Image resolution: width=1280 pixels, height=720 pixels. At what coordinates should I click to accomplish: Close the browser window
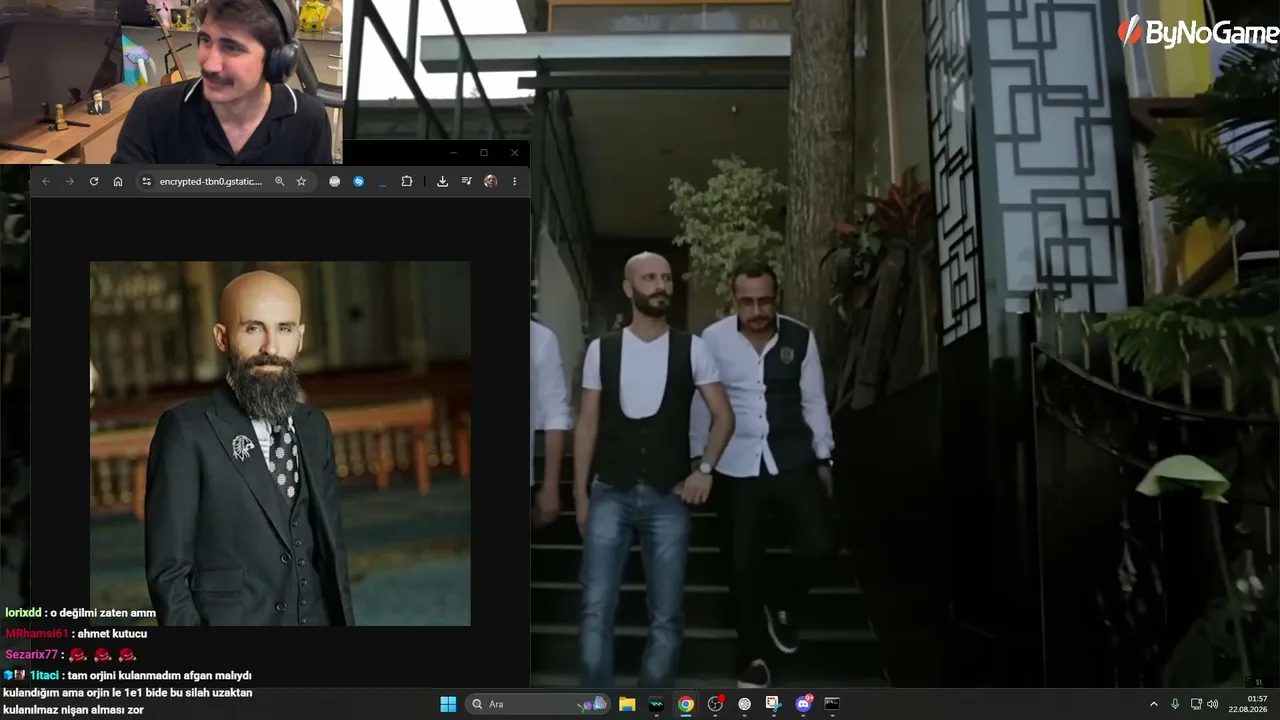pos(514,153)
